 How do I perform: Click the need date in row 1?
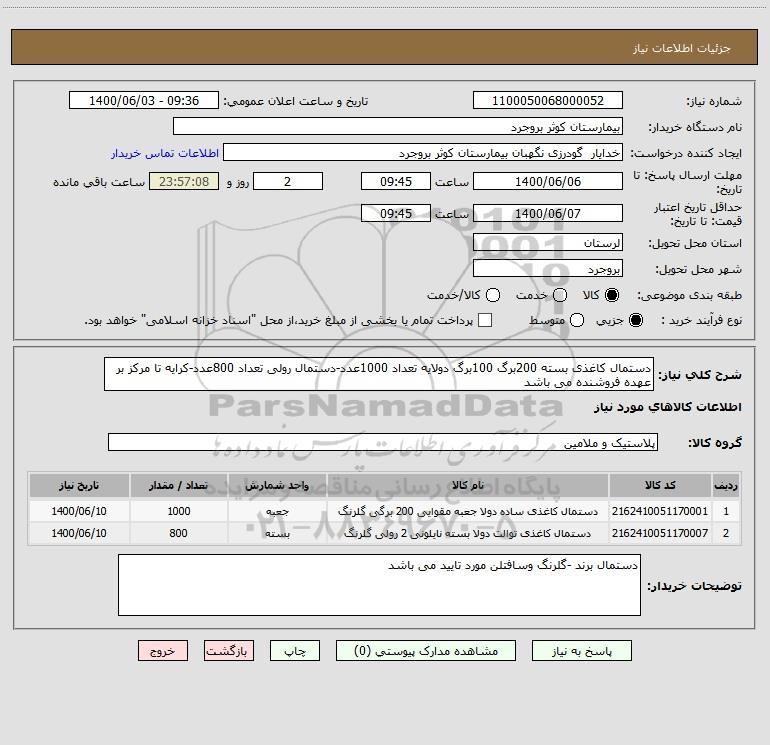pyautogui.click(x=79, y=511)
